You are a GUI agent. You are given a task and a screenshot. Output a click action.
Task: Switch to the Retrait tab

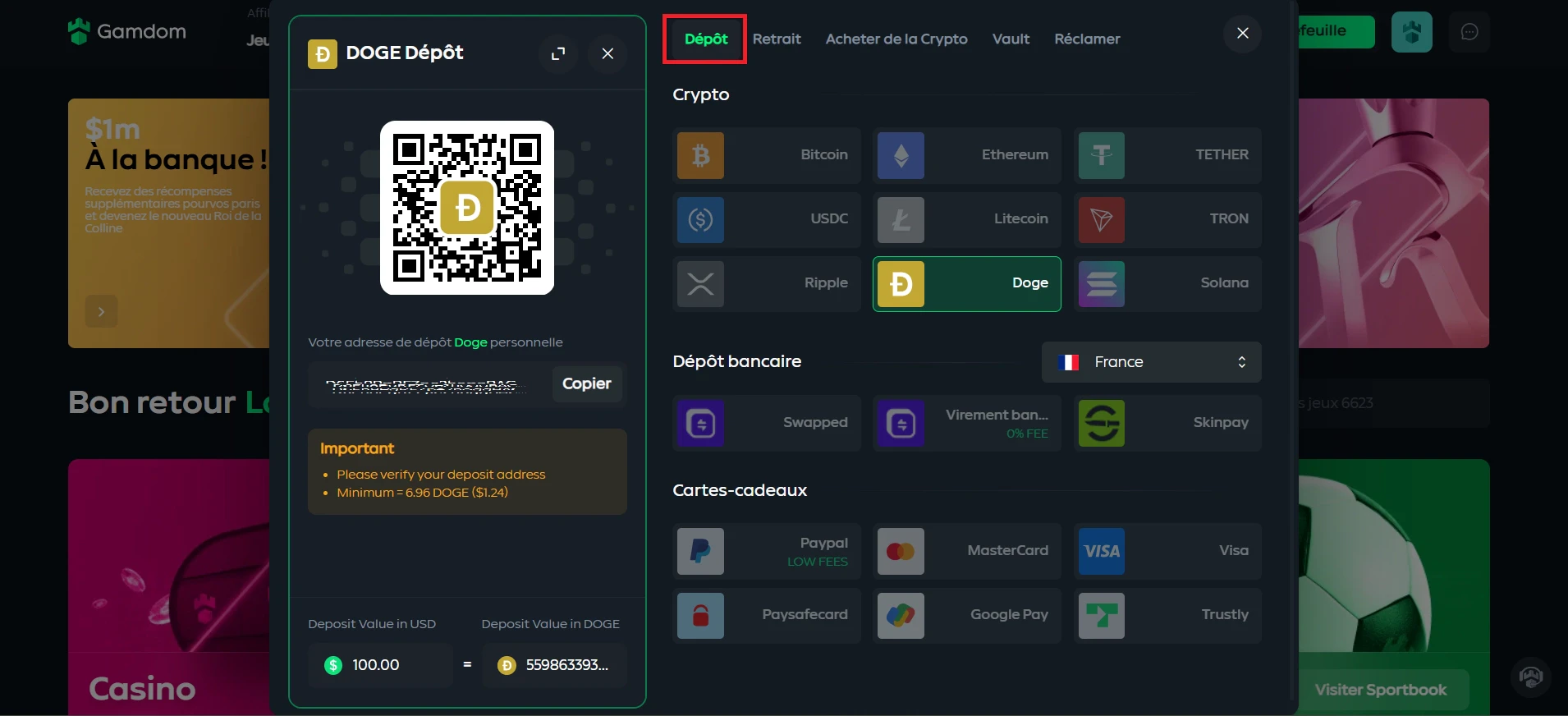point(777,39)
